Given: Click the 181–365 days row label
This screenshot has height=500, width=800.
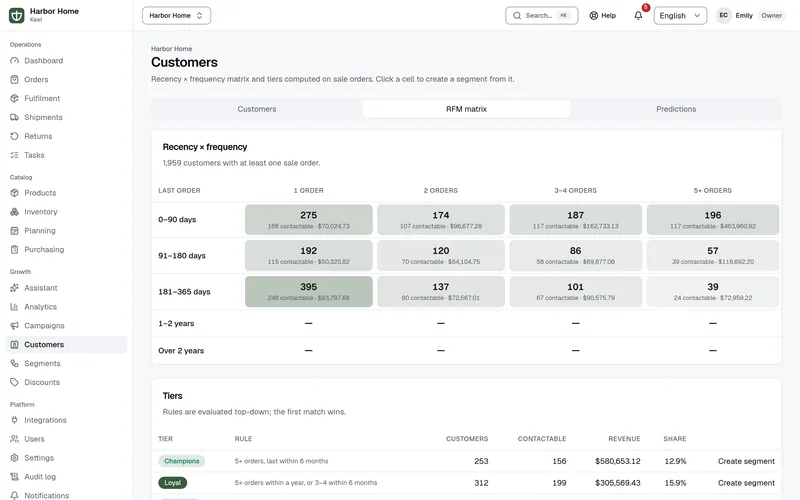Looking at the screenshot, I should point(184,292).
